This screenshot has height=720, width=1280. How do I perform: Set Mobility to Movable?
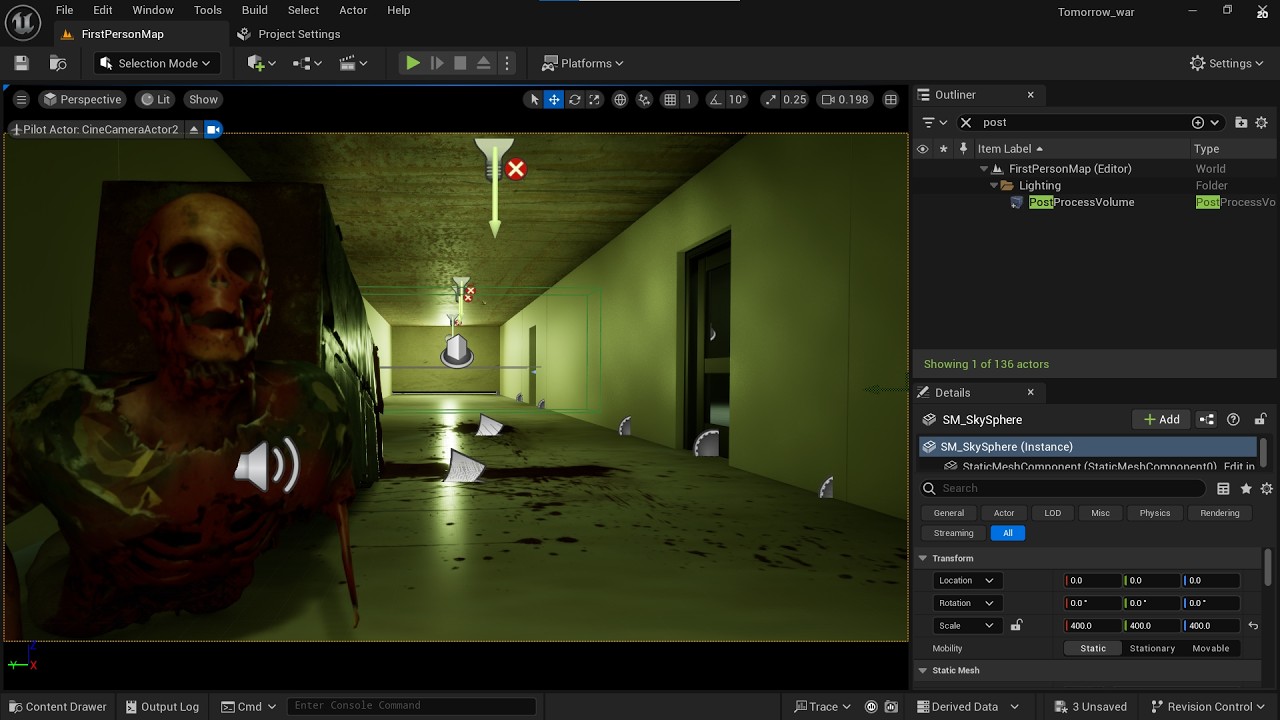coord(1211,648)
